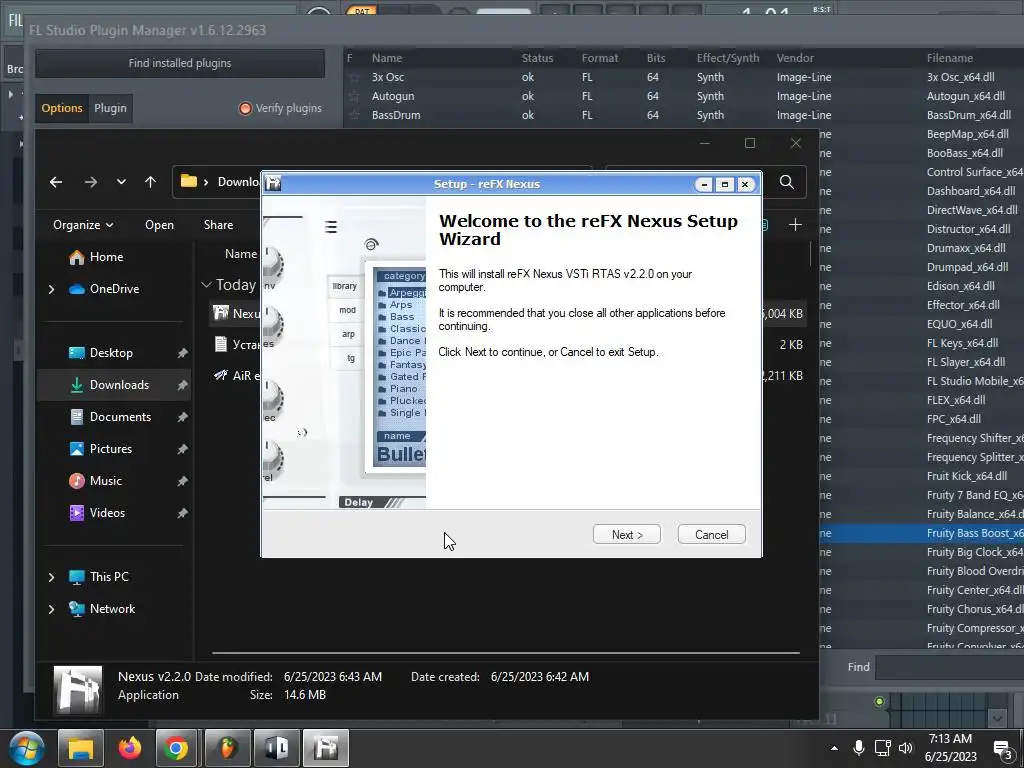
Task: Select Downloads in the navigation pane
Action: pos(114,385)
